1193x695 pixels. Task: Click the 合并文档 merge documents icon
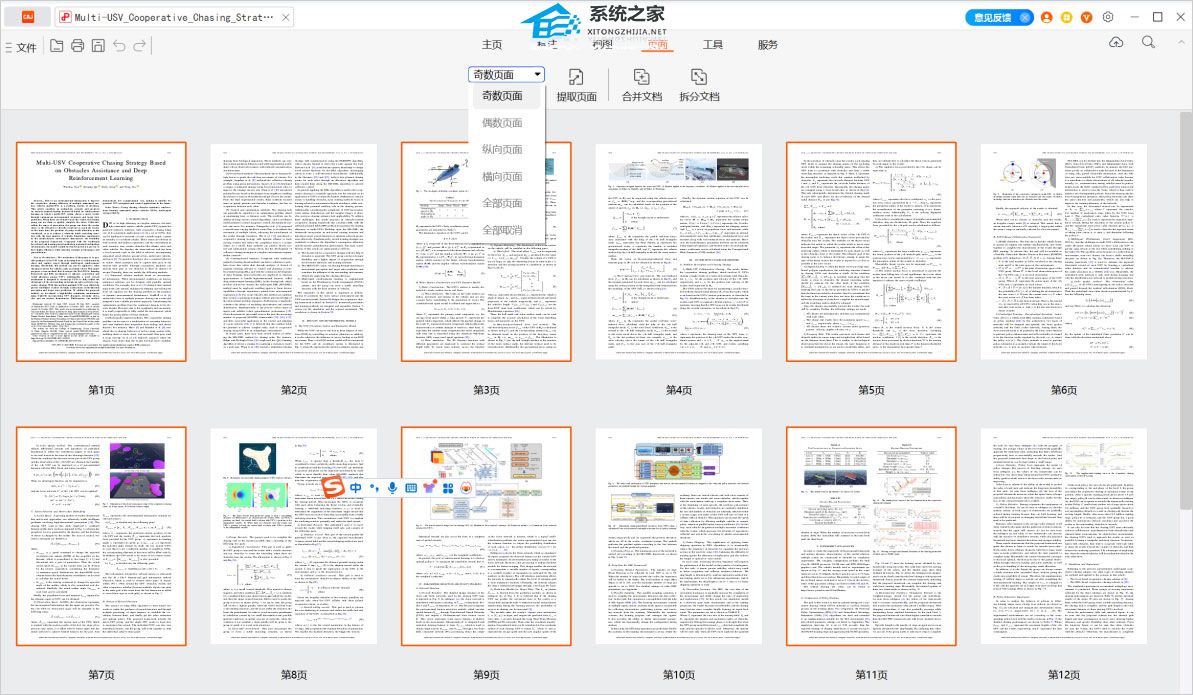(x=641, y=77)
